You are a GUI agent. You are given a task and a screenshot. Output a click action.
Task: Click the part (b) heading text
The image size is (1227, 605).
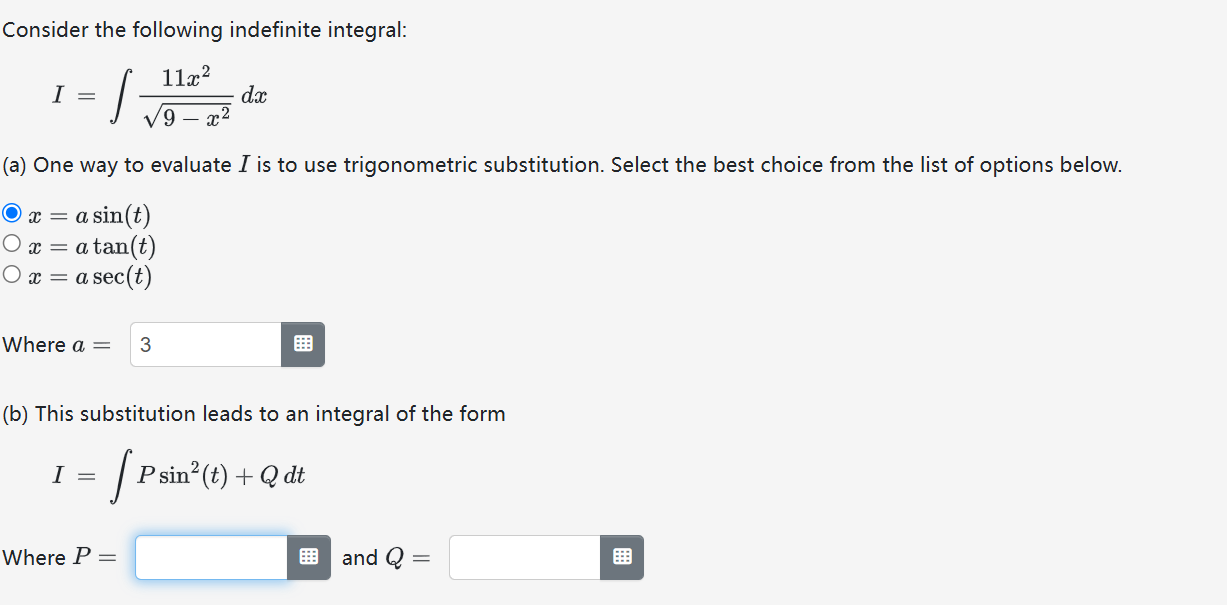point(252,413)
